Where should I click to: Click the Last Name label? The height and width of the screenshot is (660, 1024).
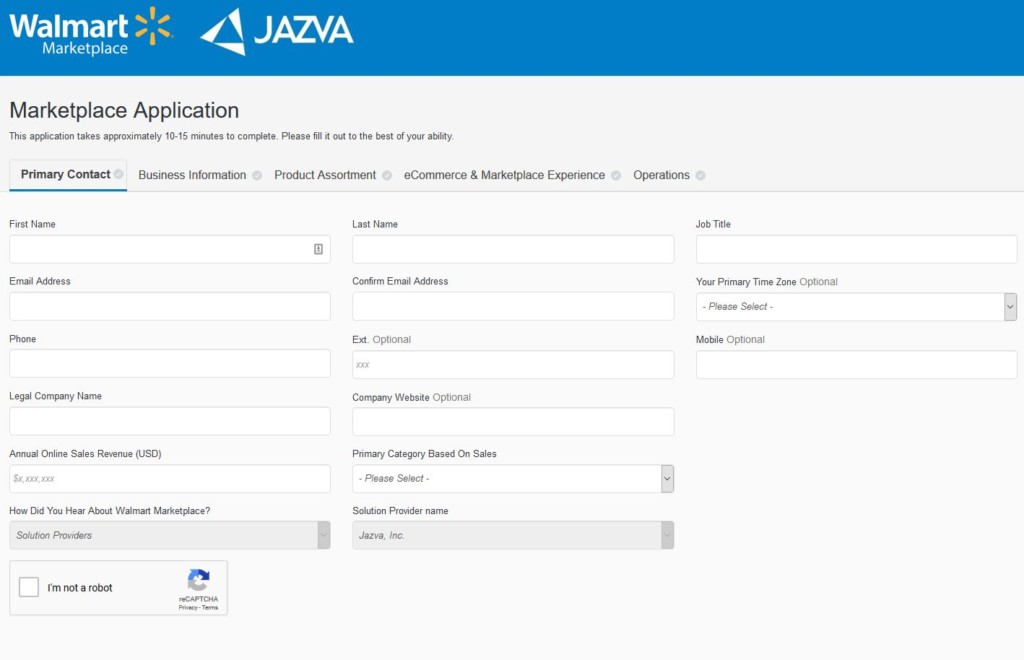[375, 224]
